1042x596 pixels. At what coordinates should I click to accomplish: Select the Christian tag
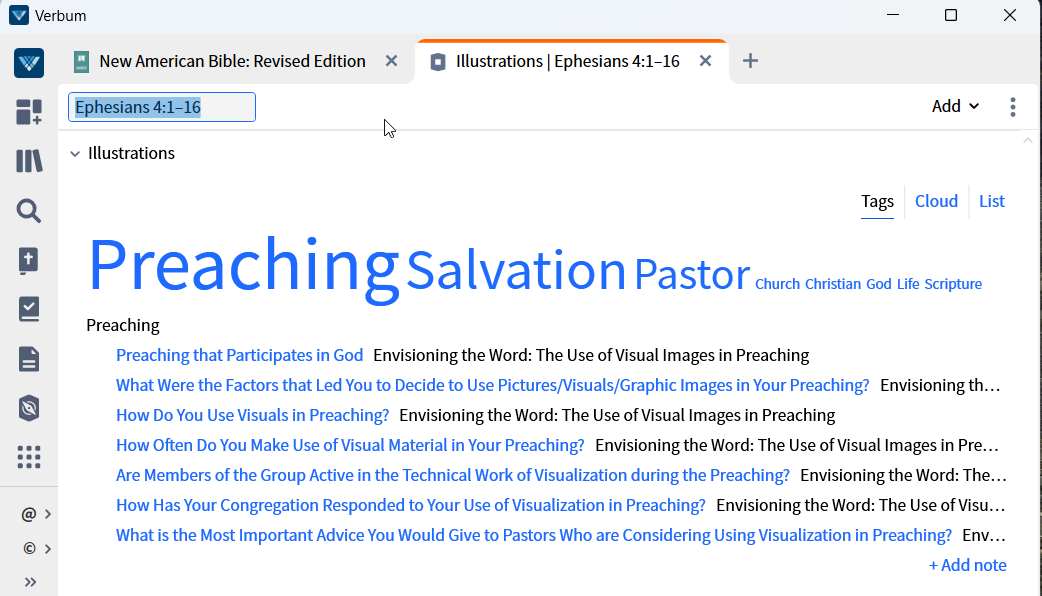point(833,284)
